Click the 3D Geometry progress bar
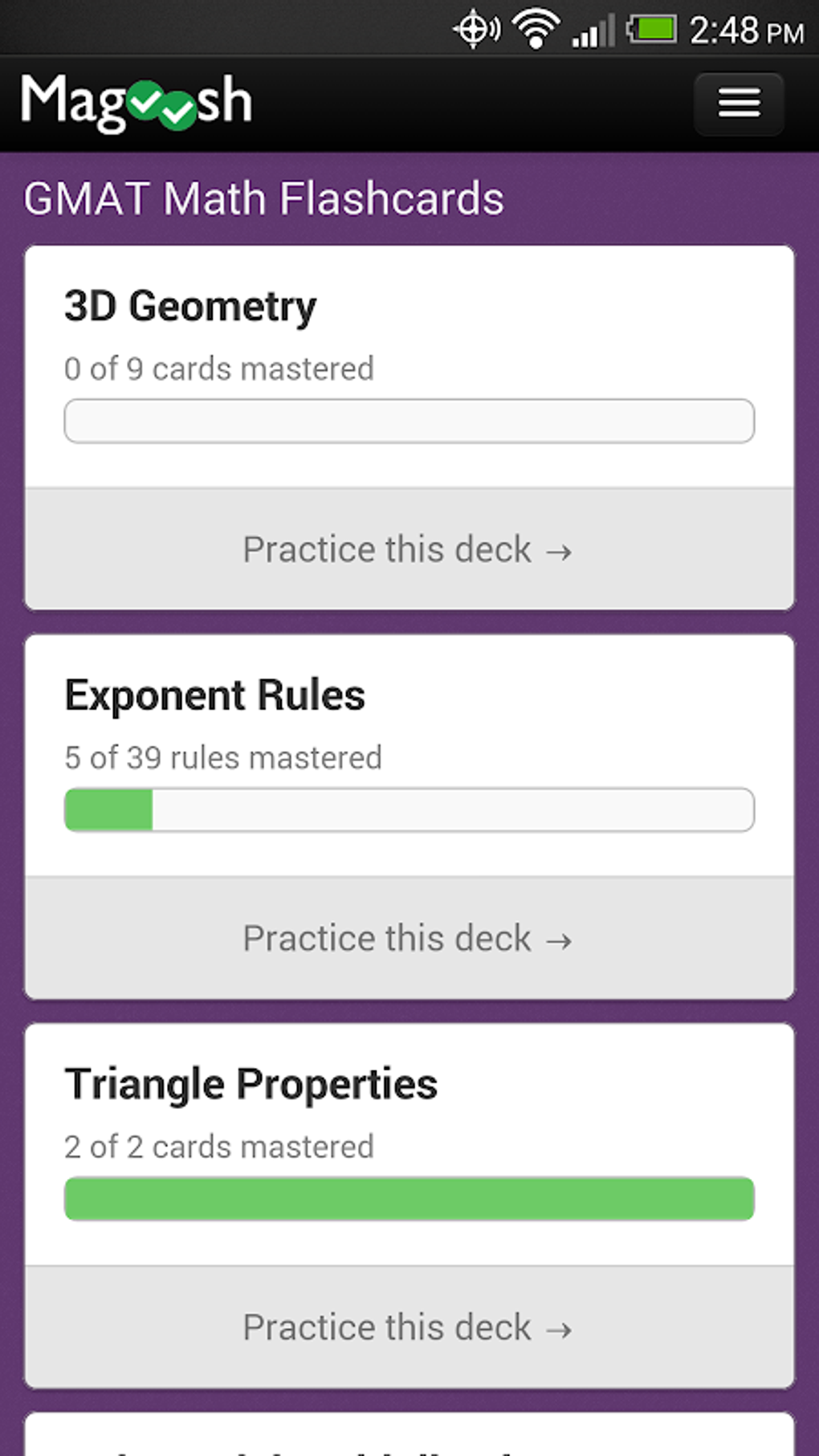Screen dimensions: 819x1456 tap(409, 421)
